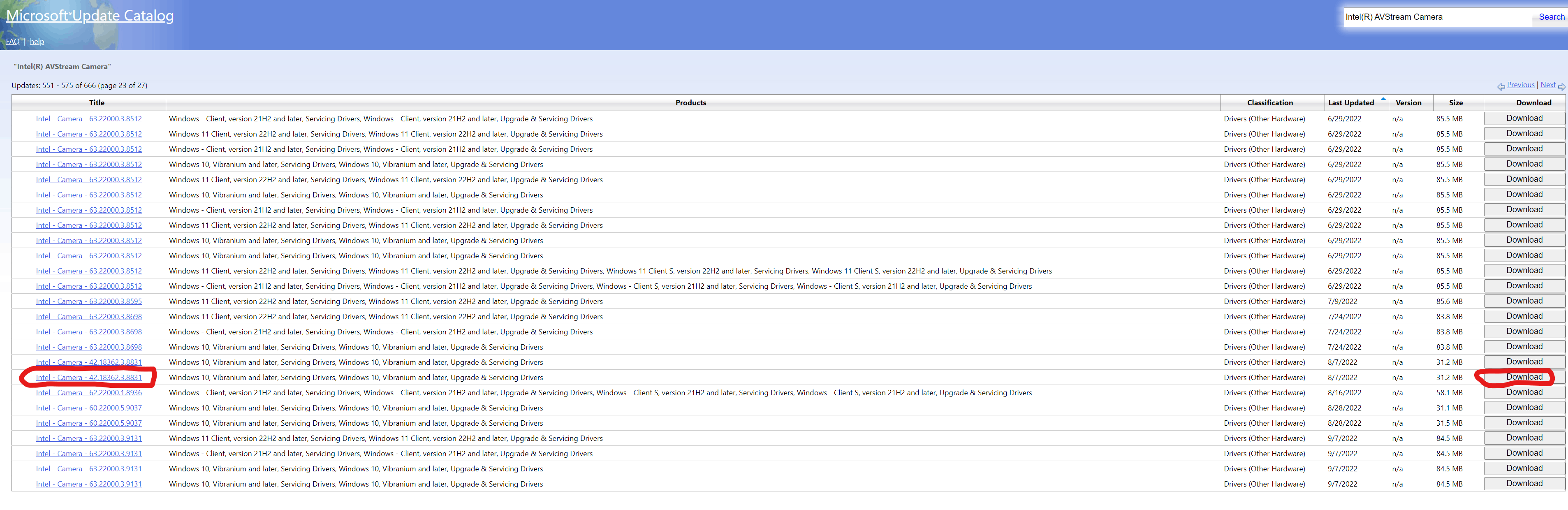This screenshot has width=1568, height=510.
Task: Open the Intel Camera 63.22000.3.8595 link
Action: coord(89,301)
